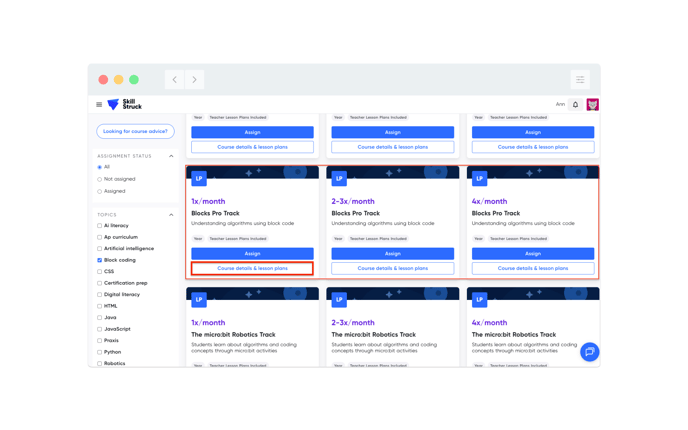Go forward with the right arrow button
This screenshot has height=430, width=688.
click(194, 80)
